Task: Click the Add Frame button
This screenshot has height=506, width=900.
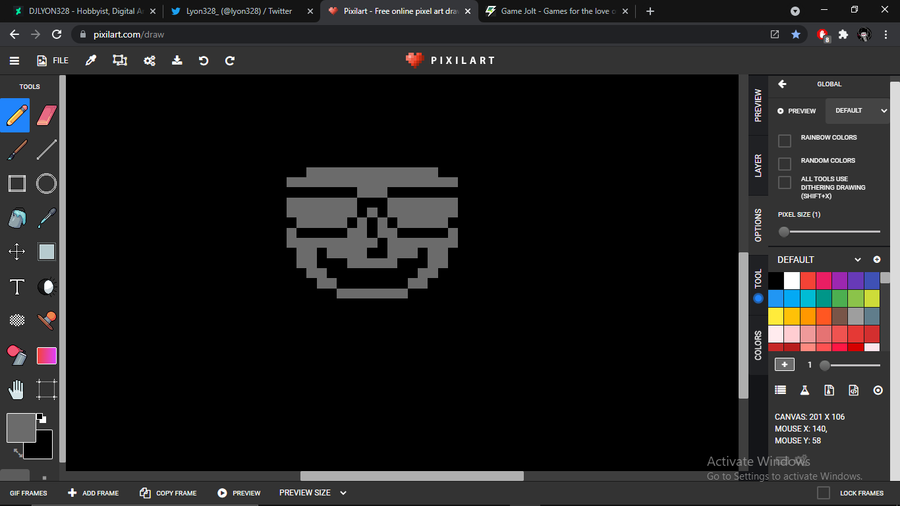Action: pyautogui.click(x=93, y=493)
